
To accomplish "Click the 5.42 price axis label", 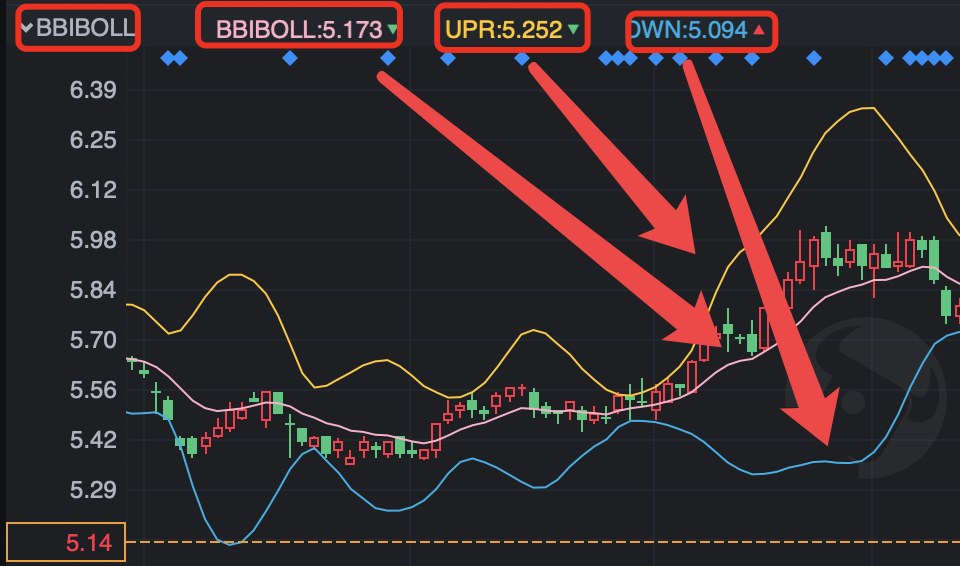I will tap(93, 440).
